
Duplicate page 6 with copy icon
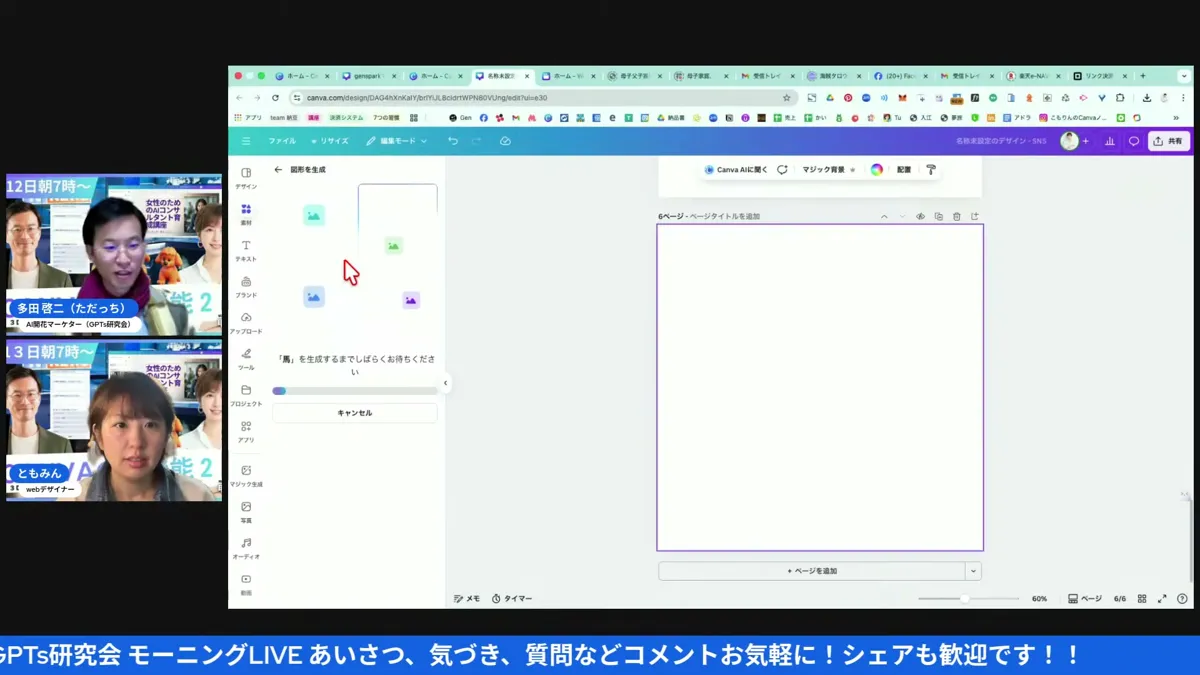click(x=938, y=216)
